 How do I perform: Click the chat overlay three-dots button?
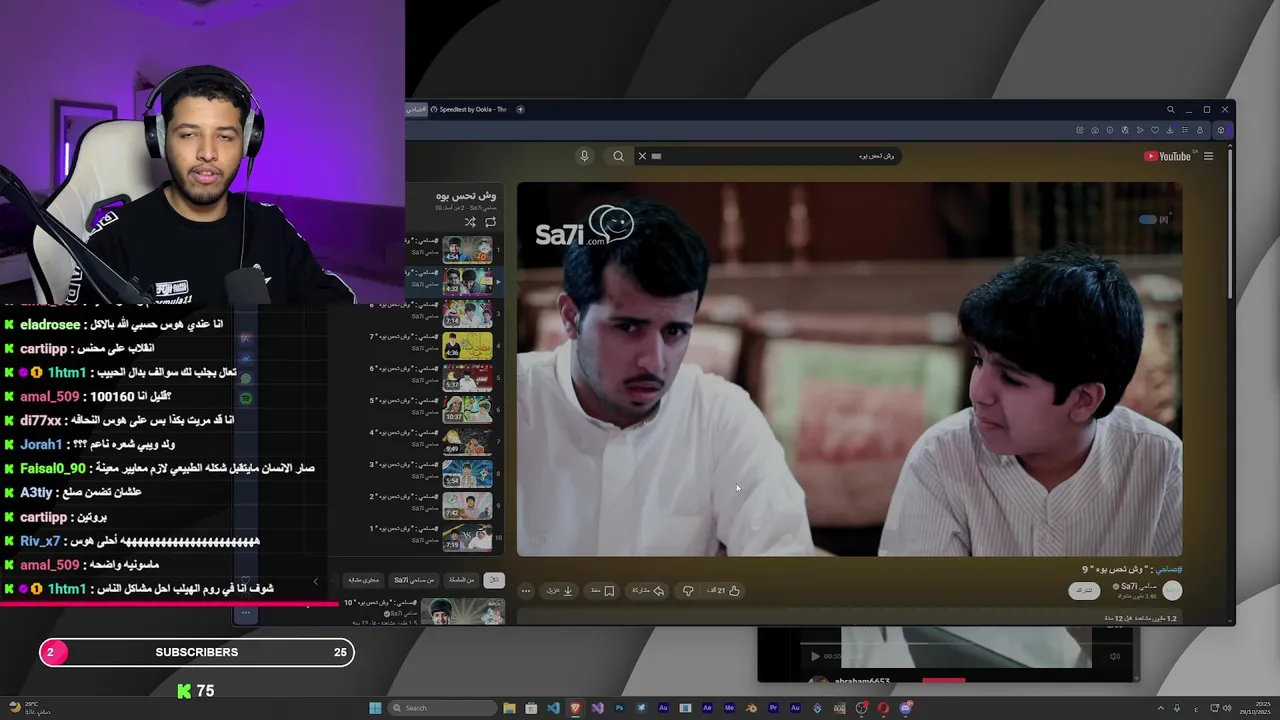(x=246, y=613)
